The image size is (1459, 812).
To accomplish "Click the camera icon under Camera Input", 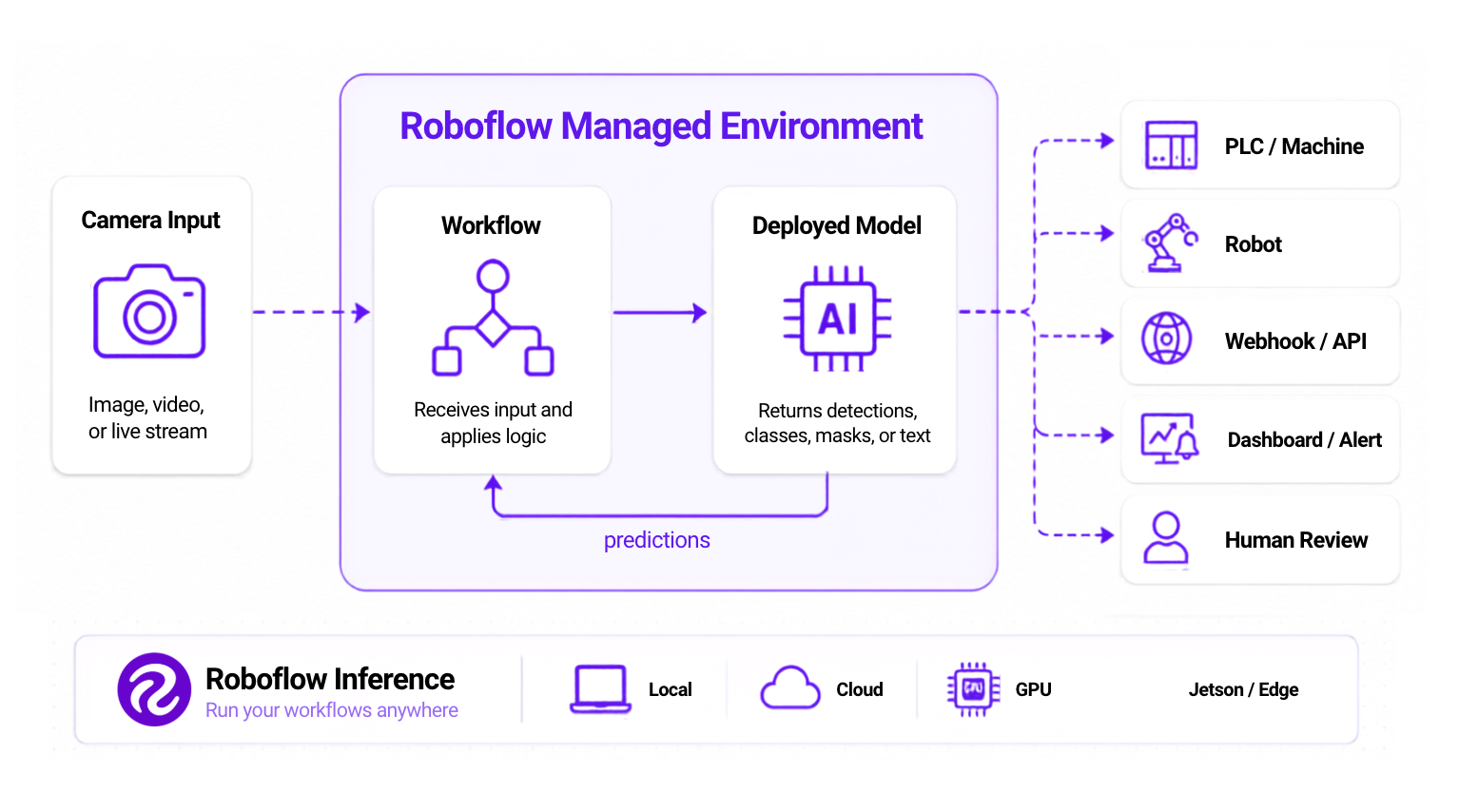I will [x=149, y=311].
